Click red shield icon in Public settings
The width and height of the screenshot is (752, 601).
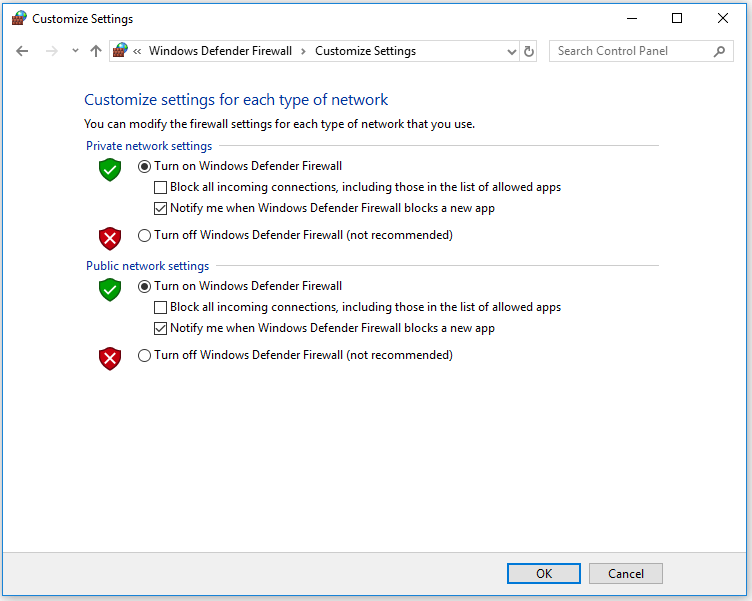click(110, 358)
